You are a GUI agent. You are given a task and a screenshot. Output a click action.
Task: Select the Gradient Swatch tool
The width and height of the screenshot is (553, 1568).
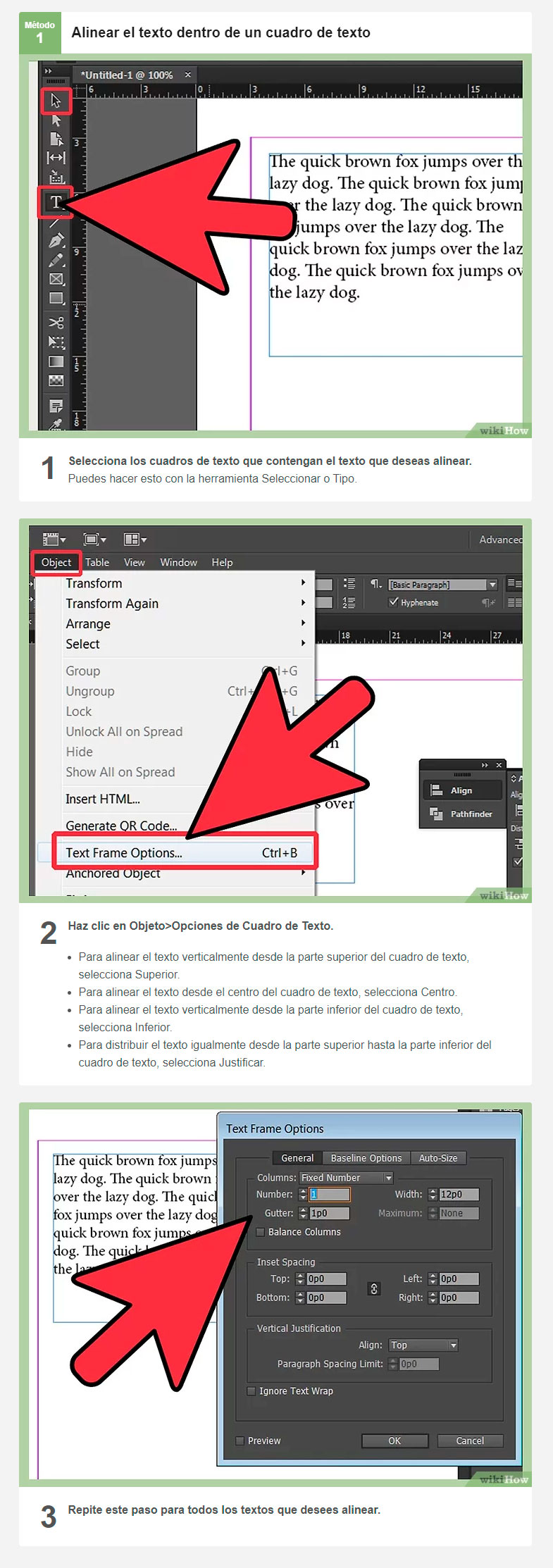click(56, 361)
